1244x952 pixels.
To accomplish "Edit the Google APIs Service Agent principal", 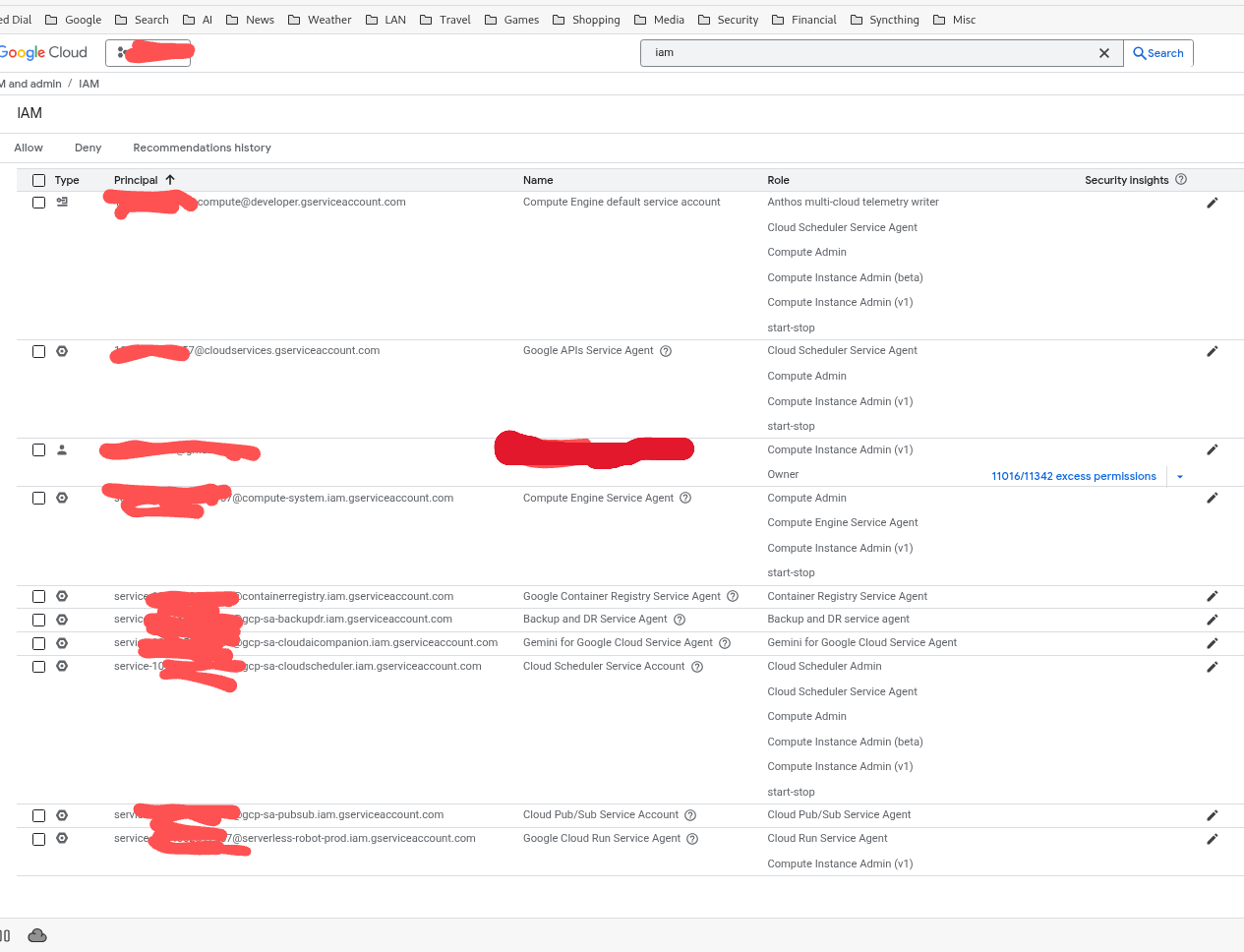I will [x=1212, y=351].
